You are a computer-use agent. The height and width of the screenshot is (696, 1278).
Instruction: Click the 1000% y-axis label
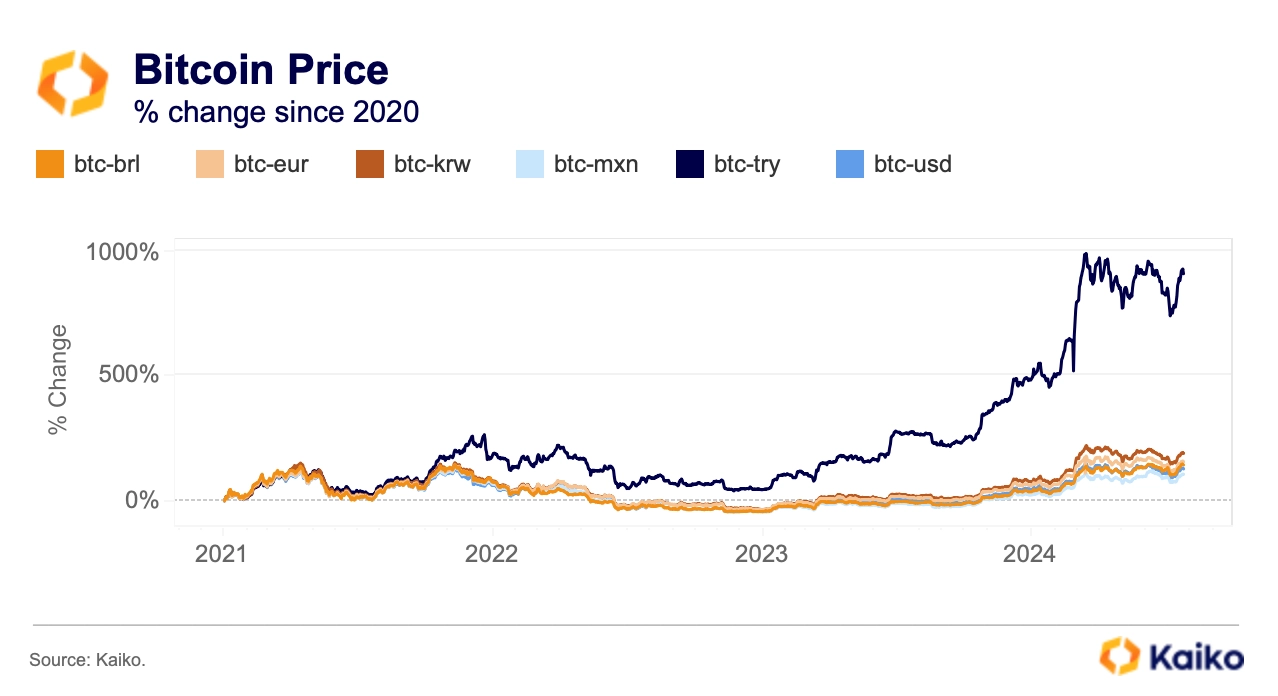[122, 251]
